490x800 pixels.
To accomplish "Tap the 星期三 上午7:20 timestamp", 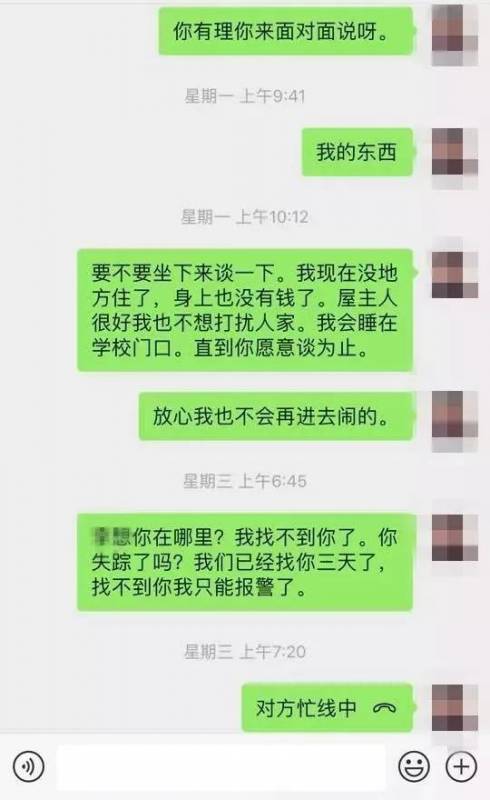I will (245, 651).
